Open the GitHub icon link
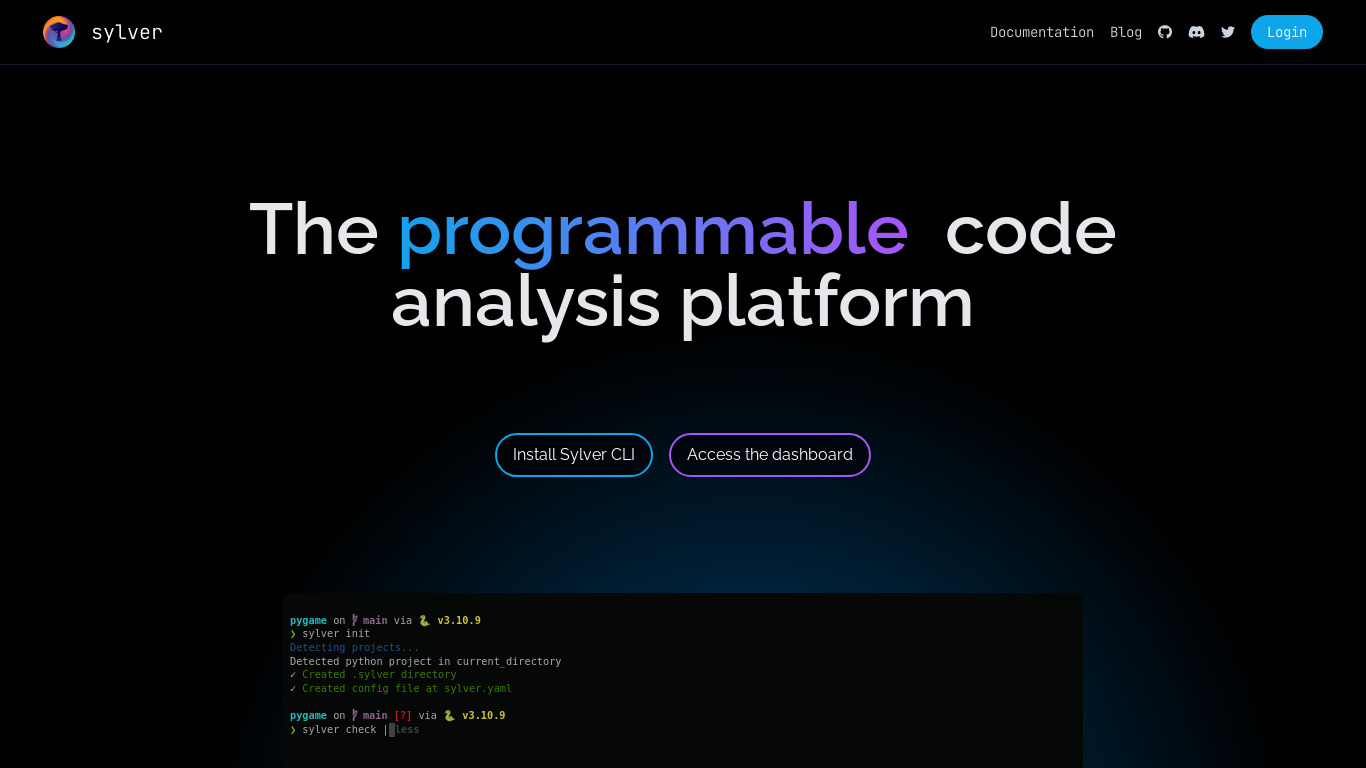Screen dimensions: 1366x768 coord(1165,32)
